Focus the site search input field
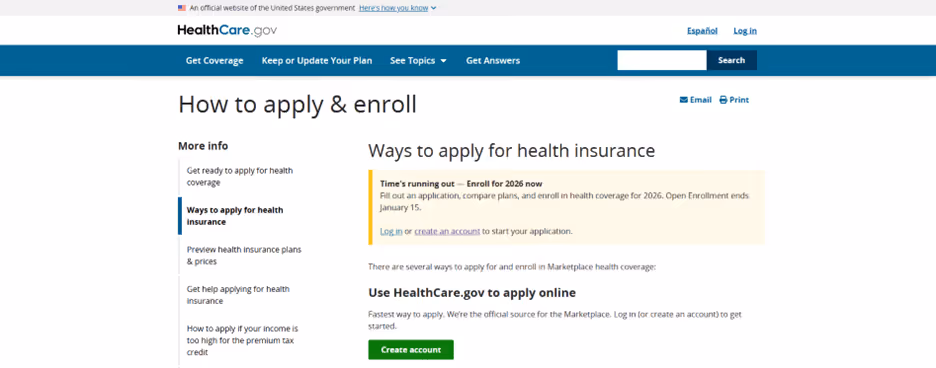This screenshot has height=368, width=936. (x=662, y=60)
